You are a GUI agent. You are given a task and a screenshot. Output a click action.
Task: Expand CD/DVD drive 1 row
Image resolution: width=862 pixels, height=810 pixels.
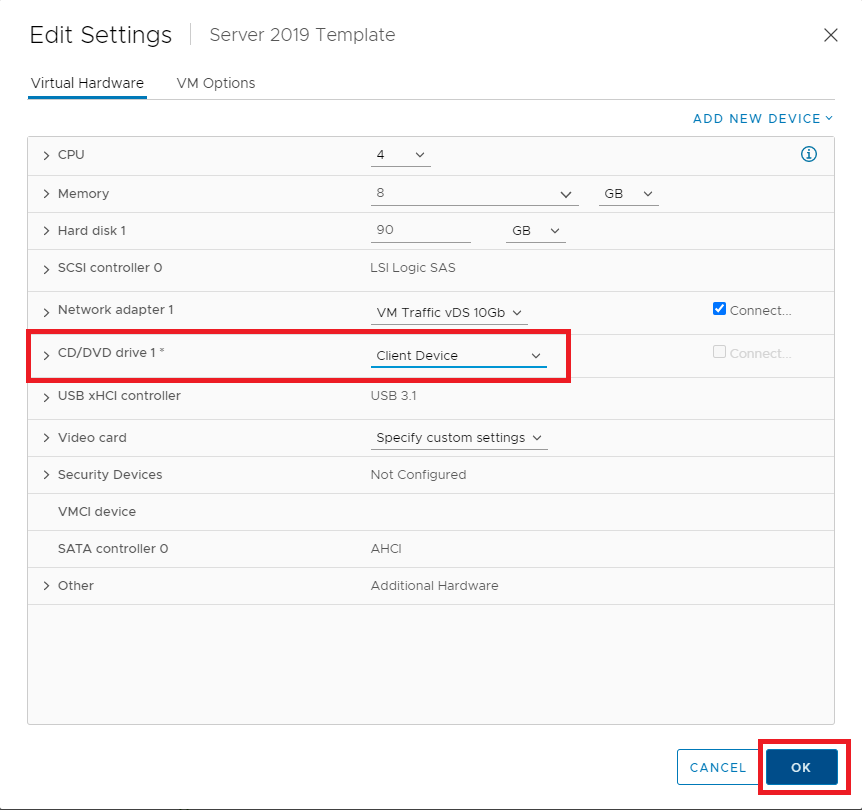click(x=46, y=354)
